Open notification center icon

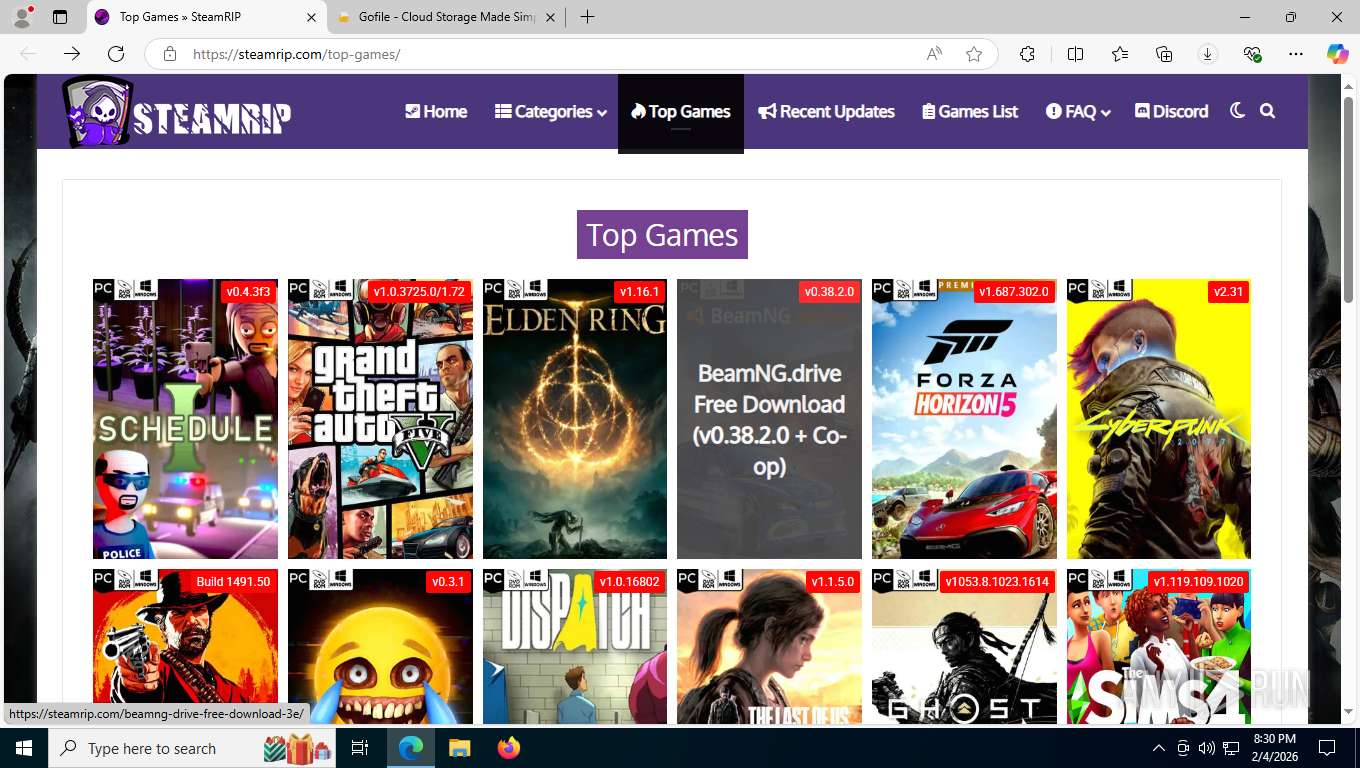click(1327, 748)
